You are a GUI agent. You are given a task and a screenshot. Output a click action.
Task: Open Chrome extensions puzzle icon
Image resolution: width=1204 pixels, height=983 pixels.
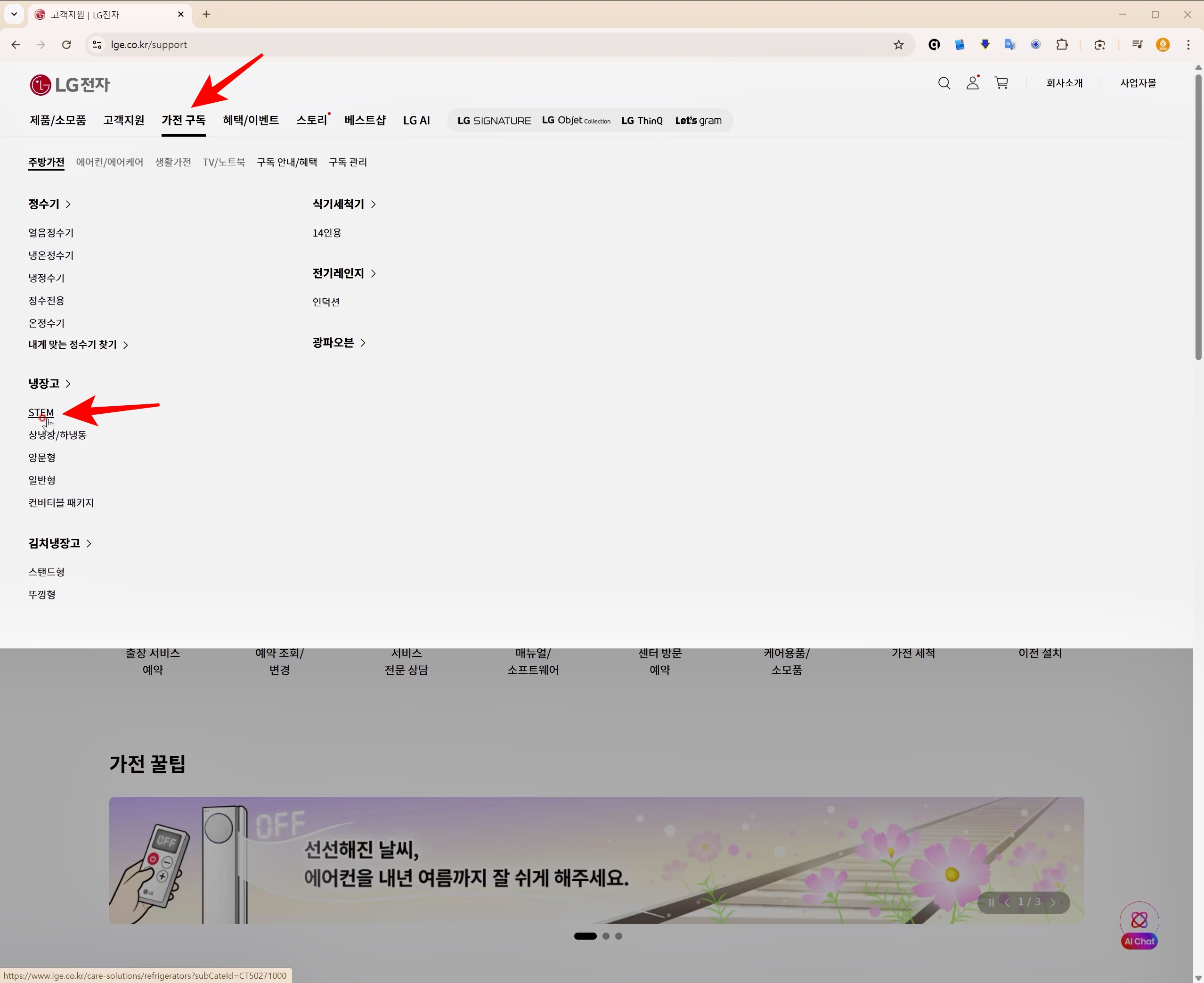click(1062, 45)
